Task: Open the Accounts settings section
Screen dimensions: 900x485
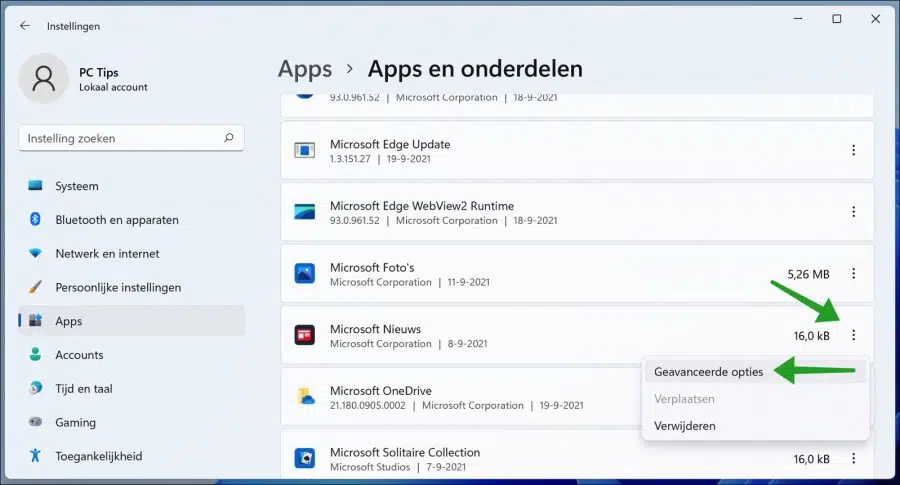Action: click(x=132, y=355)
